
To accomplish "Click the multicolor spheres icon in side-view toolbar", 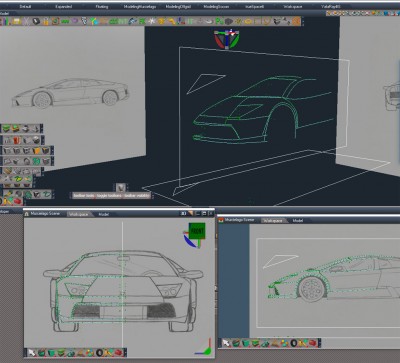I will (x=284, y=343).
